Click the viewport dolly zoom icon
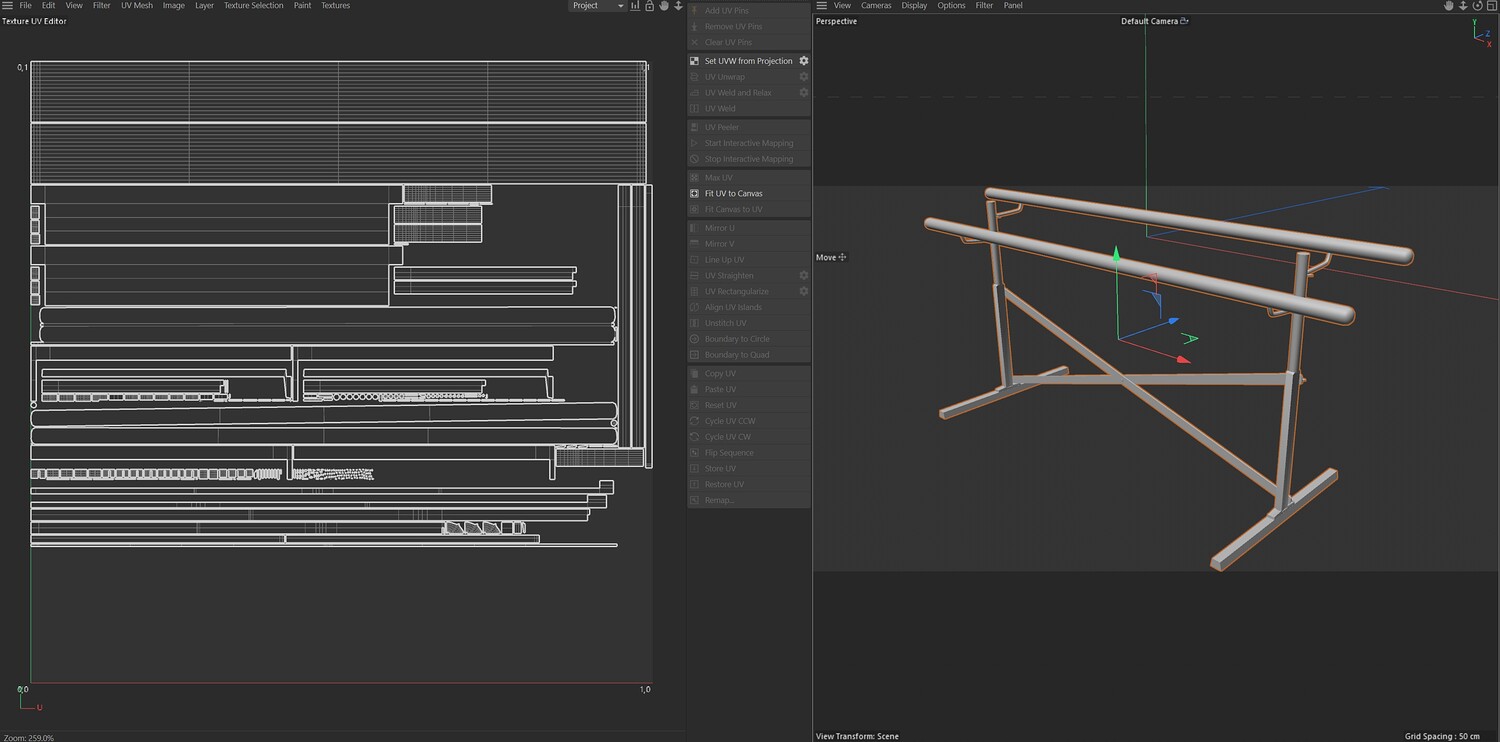The height and width of the screenshot is (742, 1500). coord(1462,6)
